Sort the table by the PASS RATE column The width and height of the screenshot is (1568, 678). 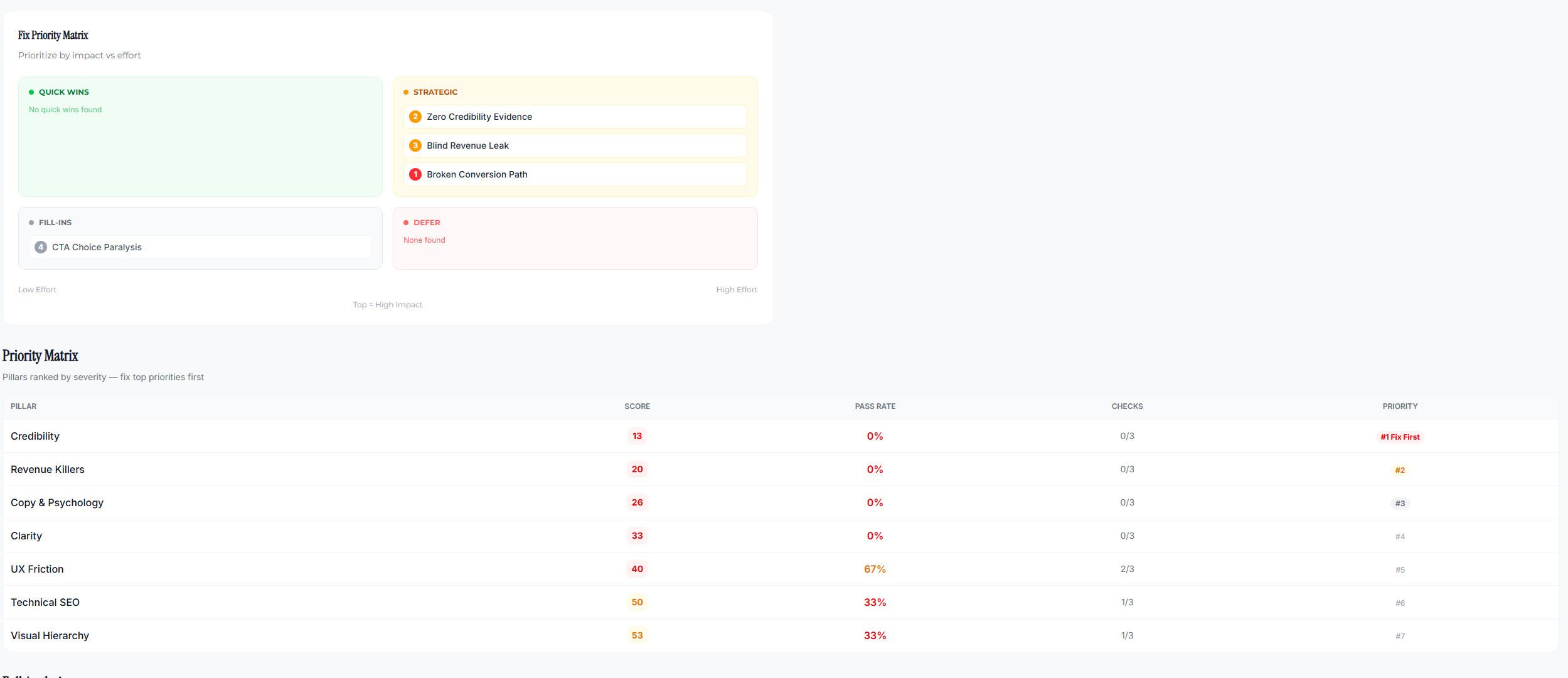pyautogui.click(x=875, y=406)
